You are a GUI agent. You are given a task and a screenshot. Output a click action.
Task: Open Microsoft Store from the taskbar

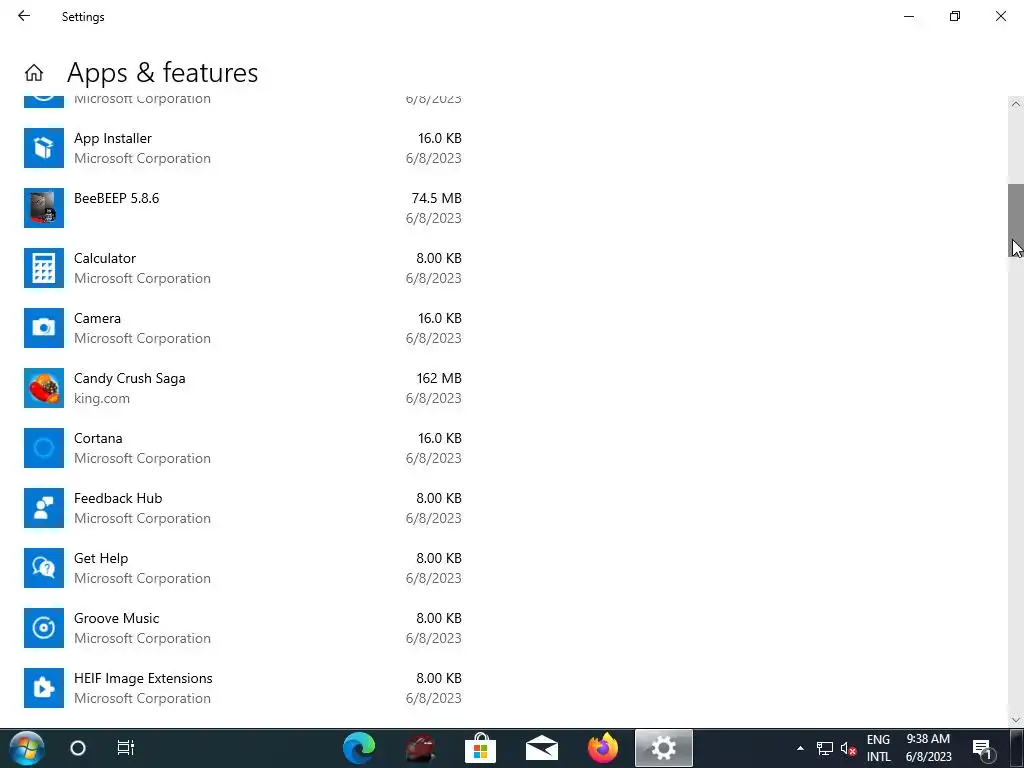click(x=481, y=748)
